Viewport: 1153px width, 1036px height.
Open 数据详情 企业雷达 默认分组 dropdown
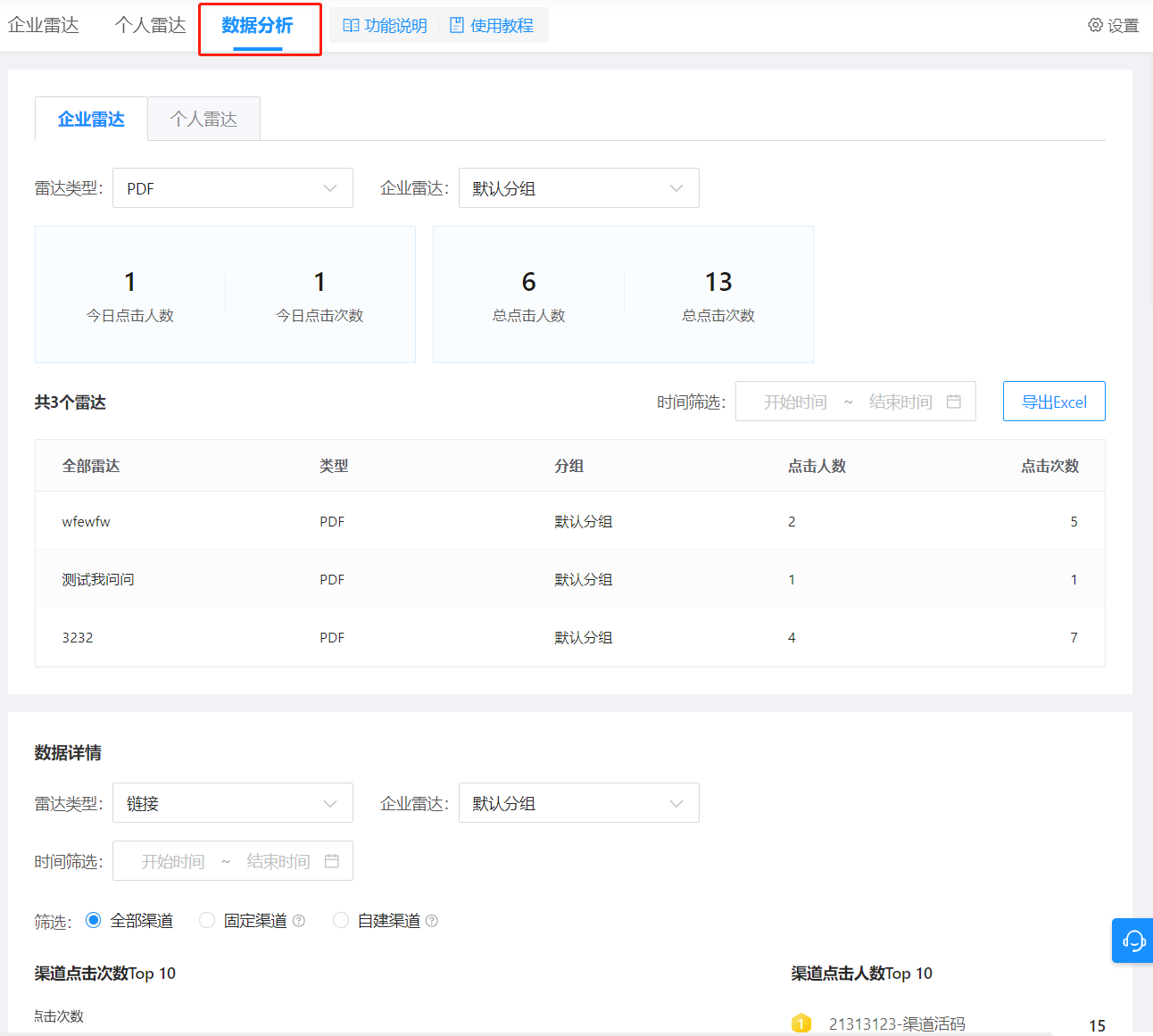[x=579, y=803]
